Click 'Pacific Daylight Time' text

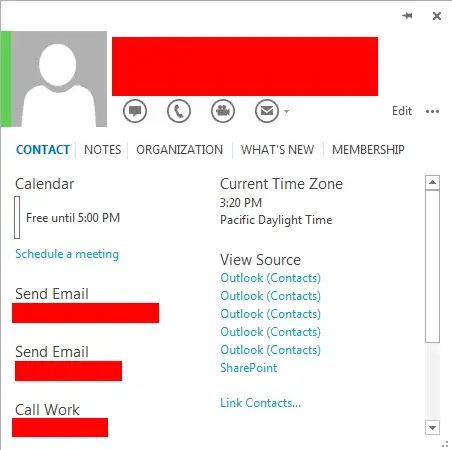coord(276,220)
